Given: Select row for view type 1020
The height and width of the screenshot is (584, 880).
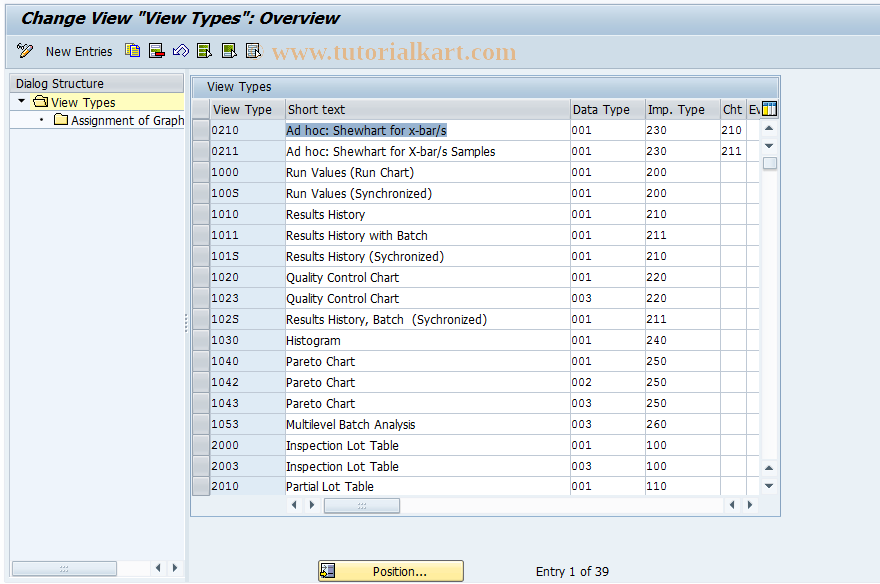Looking at the screenshot, I should (x=201, y=277).
